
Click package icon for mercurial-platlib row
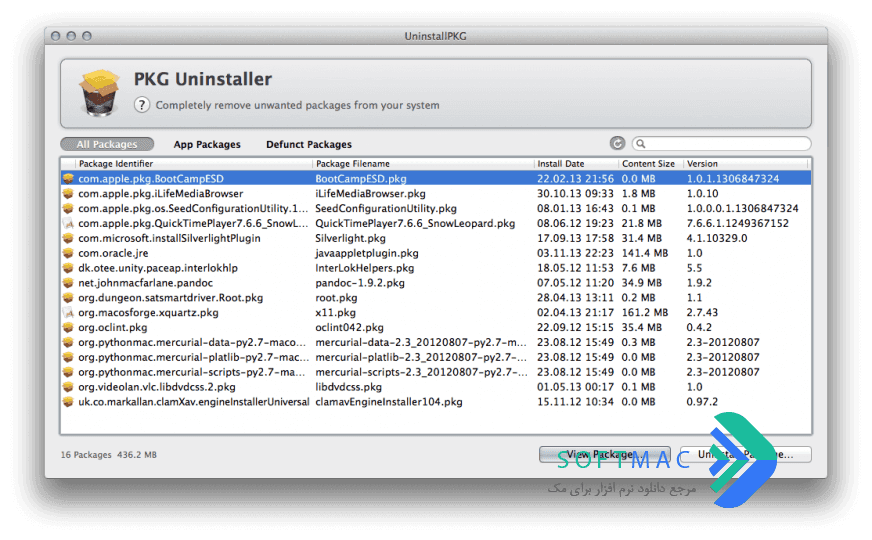68,357
